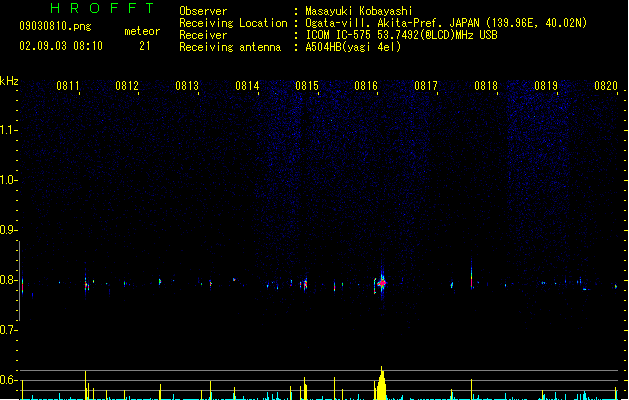
Task: Click the 0820 time marker
Action: pos(606,86)
